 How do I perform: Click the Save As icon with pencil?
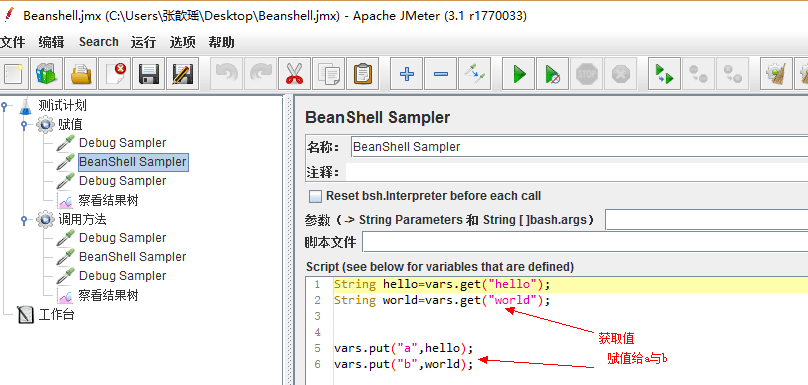[183, 74]
